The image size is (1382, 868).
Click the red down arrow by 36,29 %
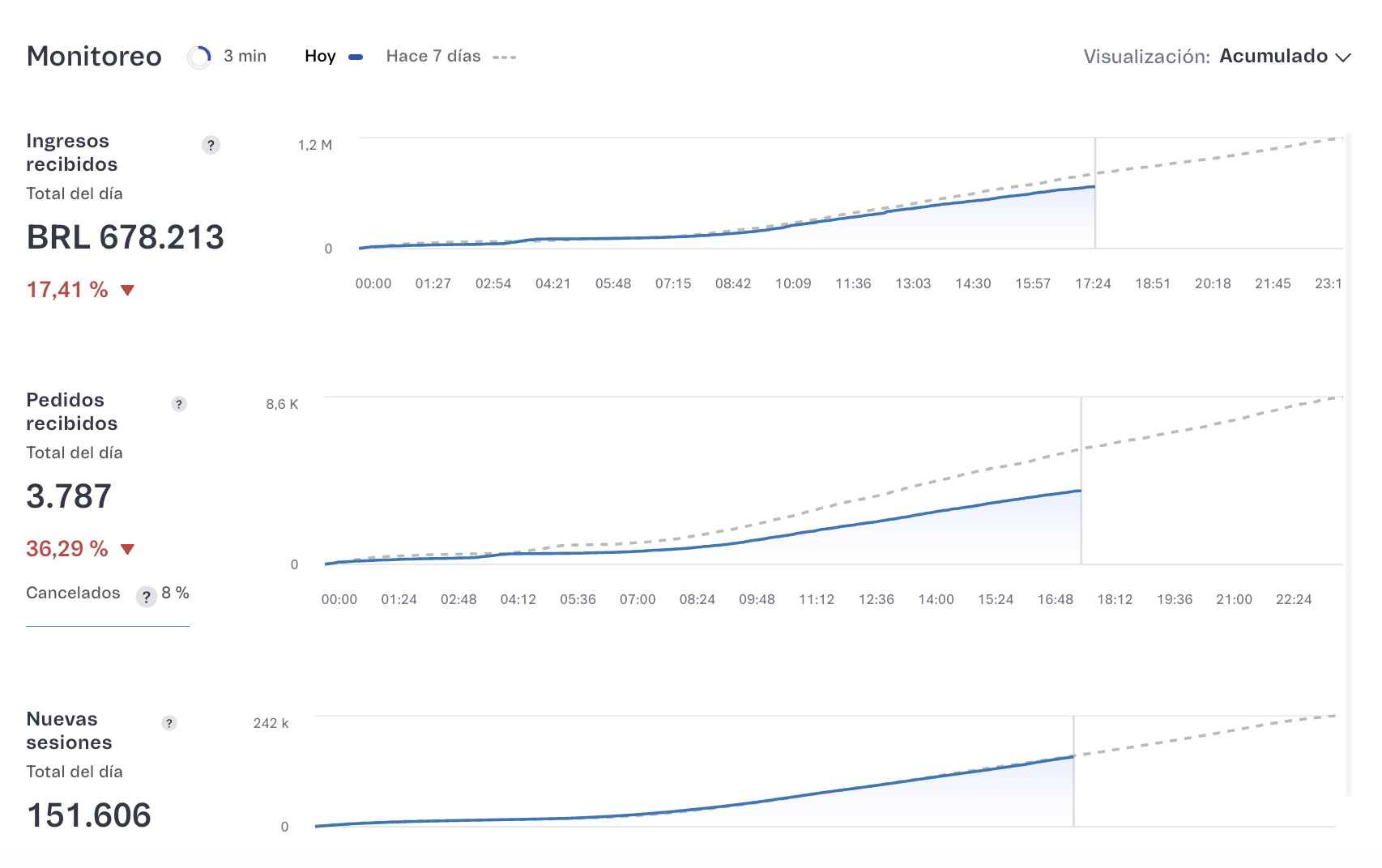[x=127, y=549]
